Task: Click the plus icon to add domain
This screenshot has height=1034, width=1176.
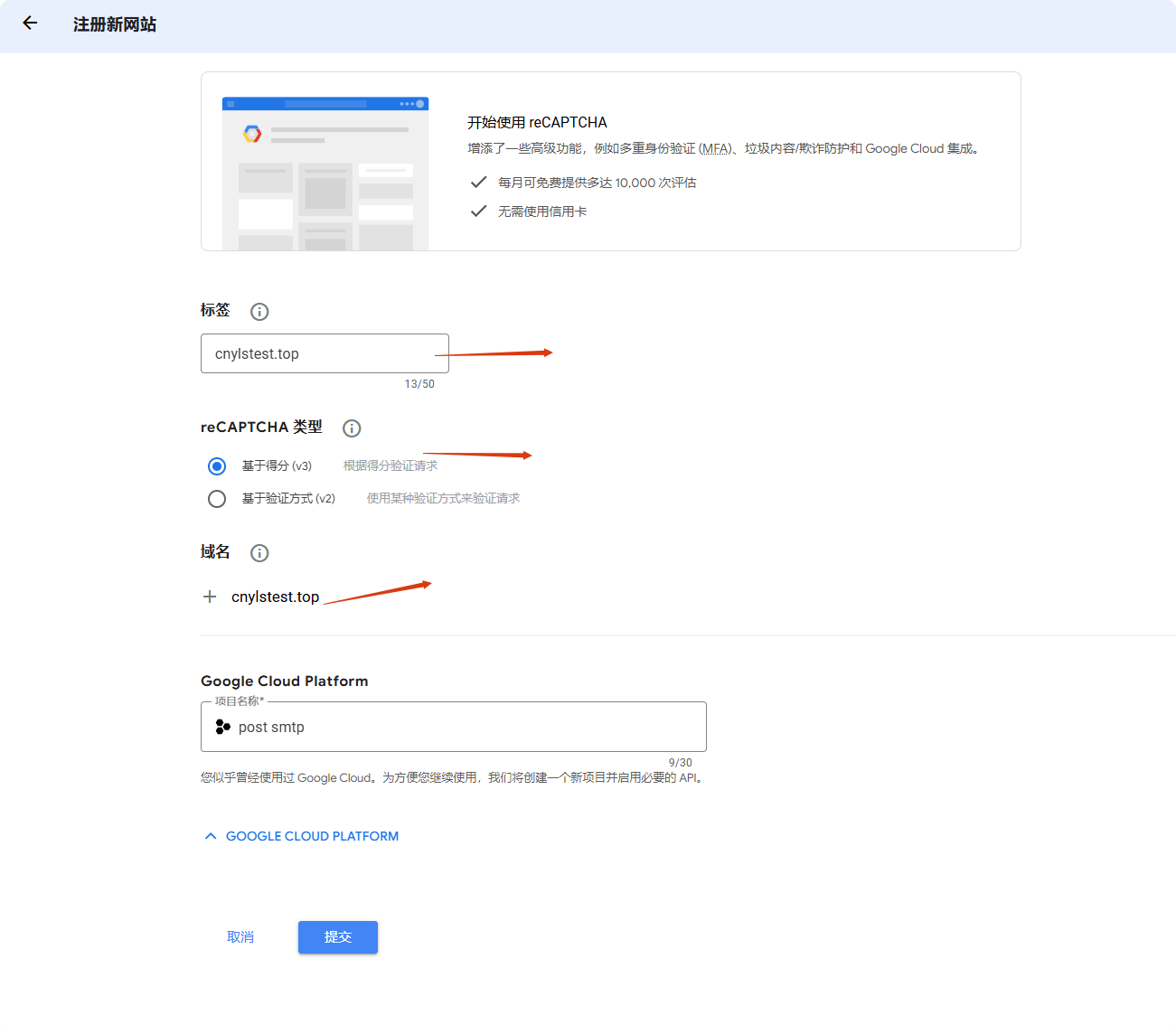Action: click(210, 597)
